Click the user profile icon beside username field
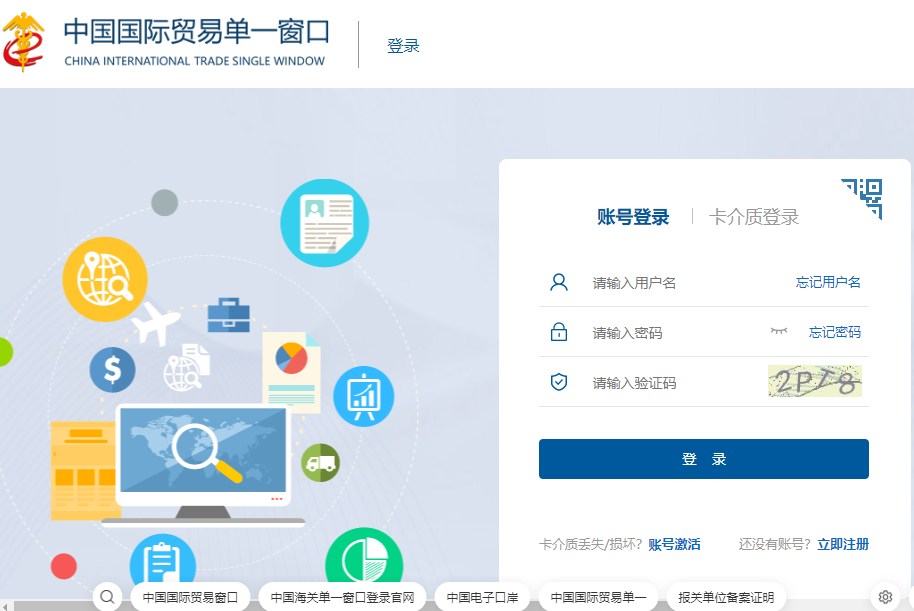Viewport: 914px width, 611px height. pos(559,282)
